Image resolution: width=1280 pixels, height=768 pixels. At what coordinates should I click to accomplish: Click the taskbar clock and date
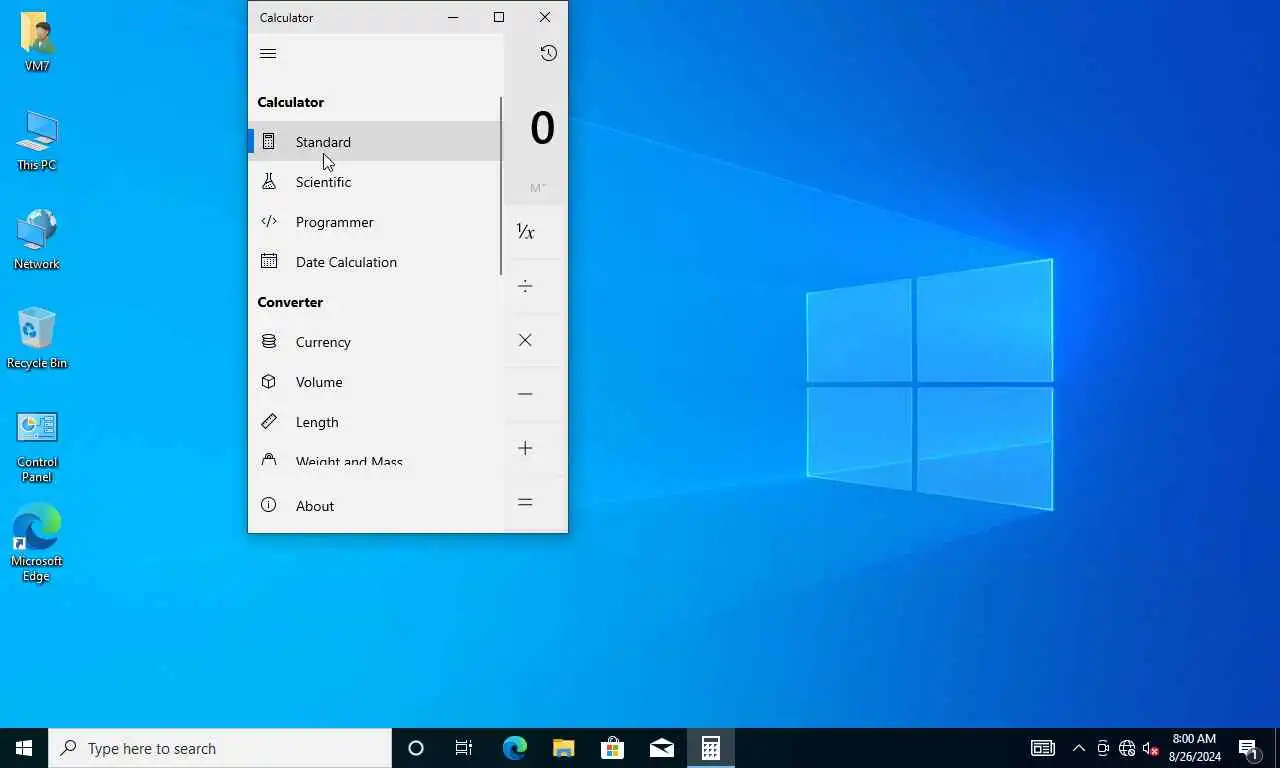coord(1194,748)
